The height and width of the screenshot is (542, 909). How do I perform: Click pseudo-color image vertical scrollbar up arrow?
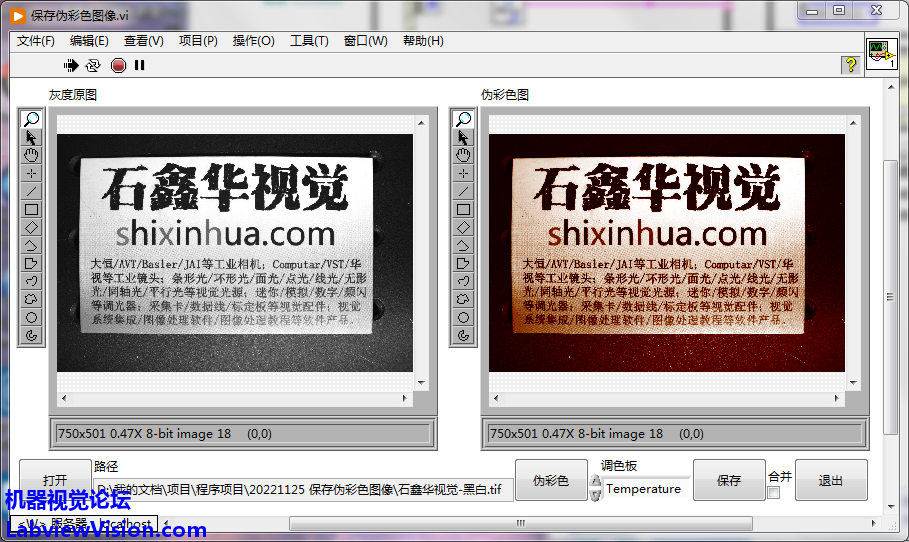pos(853,123)
